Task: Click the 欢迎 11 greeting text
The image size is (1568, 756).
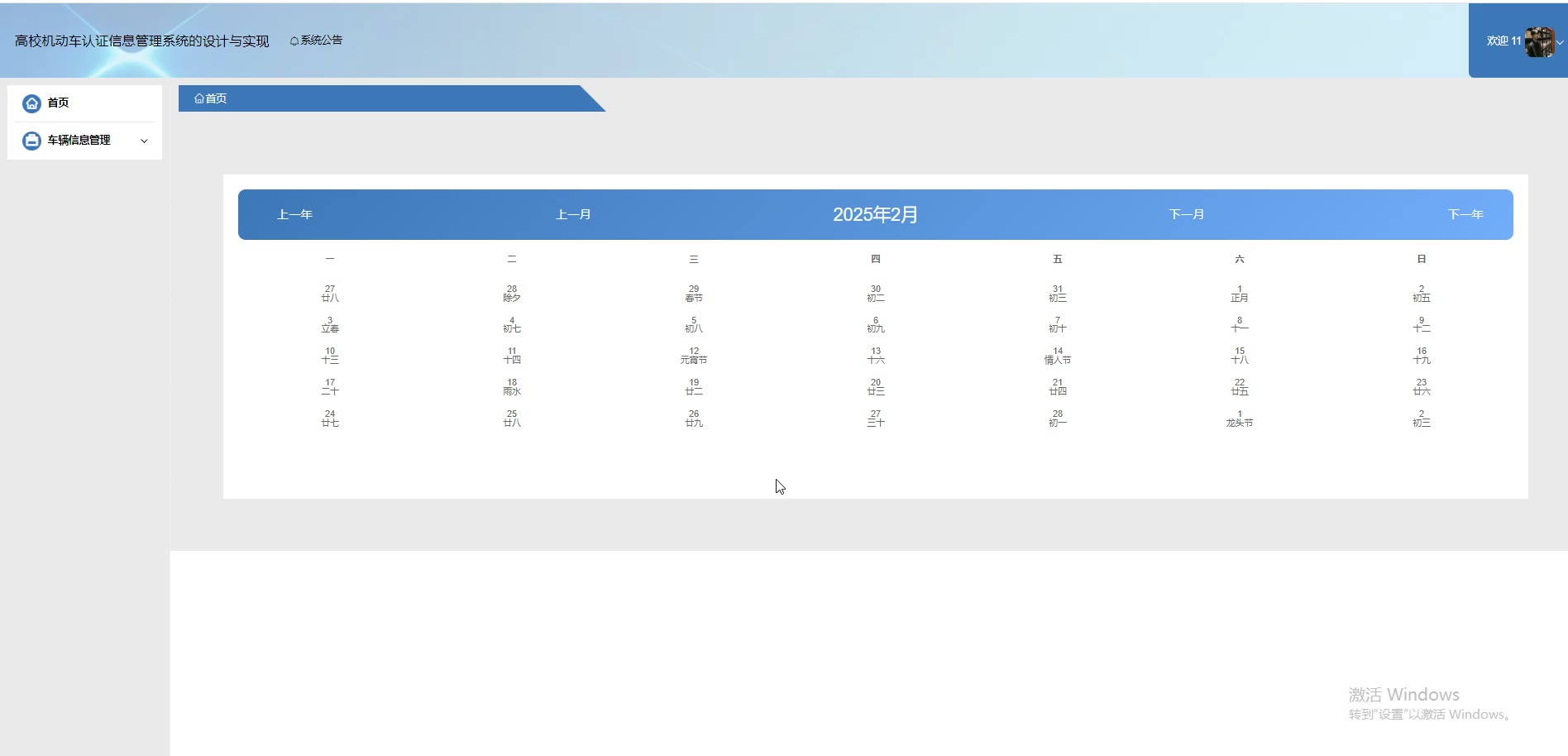Action: tap(1503, 41)
